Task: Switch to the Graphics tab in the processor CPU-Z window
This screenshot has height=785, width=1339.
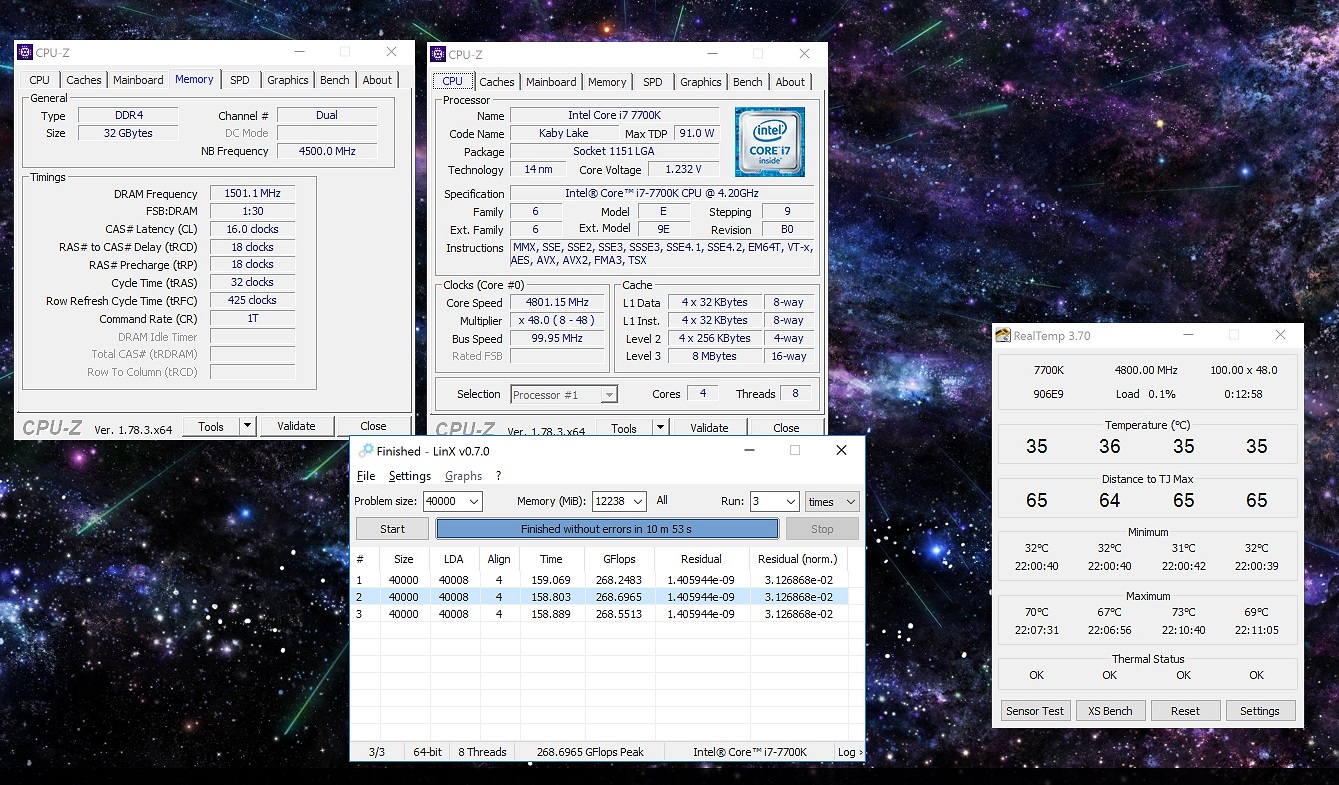Action: click(701, 82)
